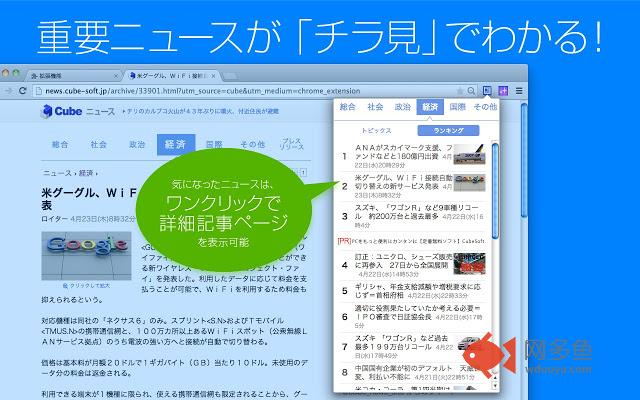
Task: Click the purple extension icon in toolbar
Action: [x=503, y=91]
